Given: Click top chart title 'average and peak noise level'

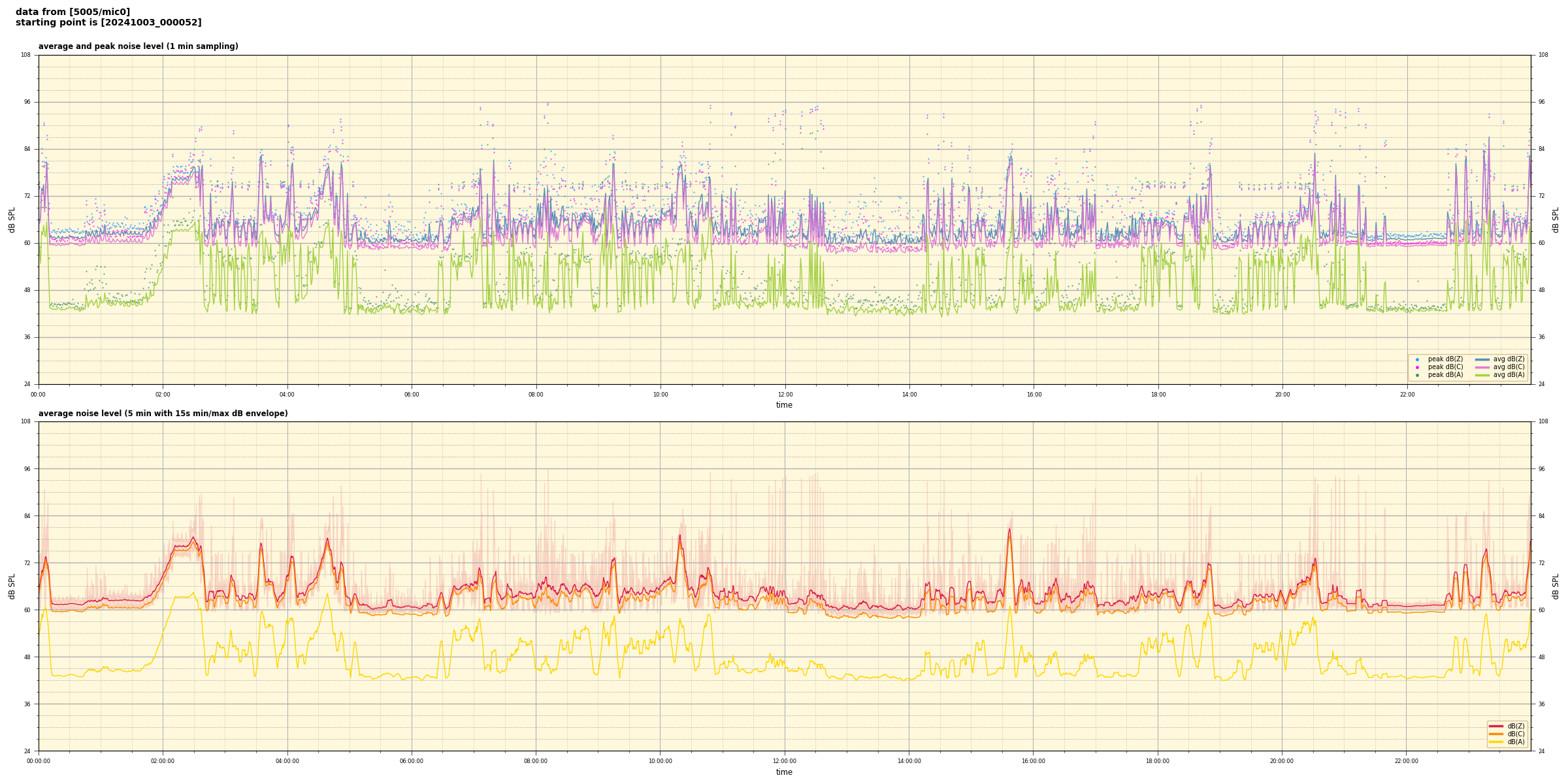Looking at the screenshot, I should click(x=138, y=46).
